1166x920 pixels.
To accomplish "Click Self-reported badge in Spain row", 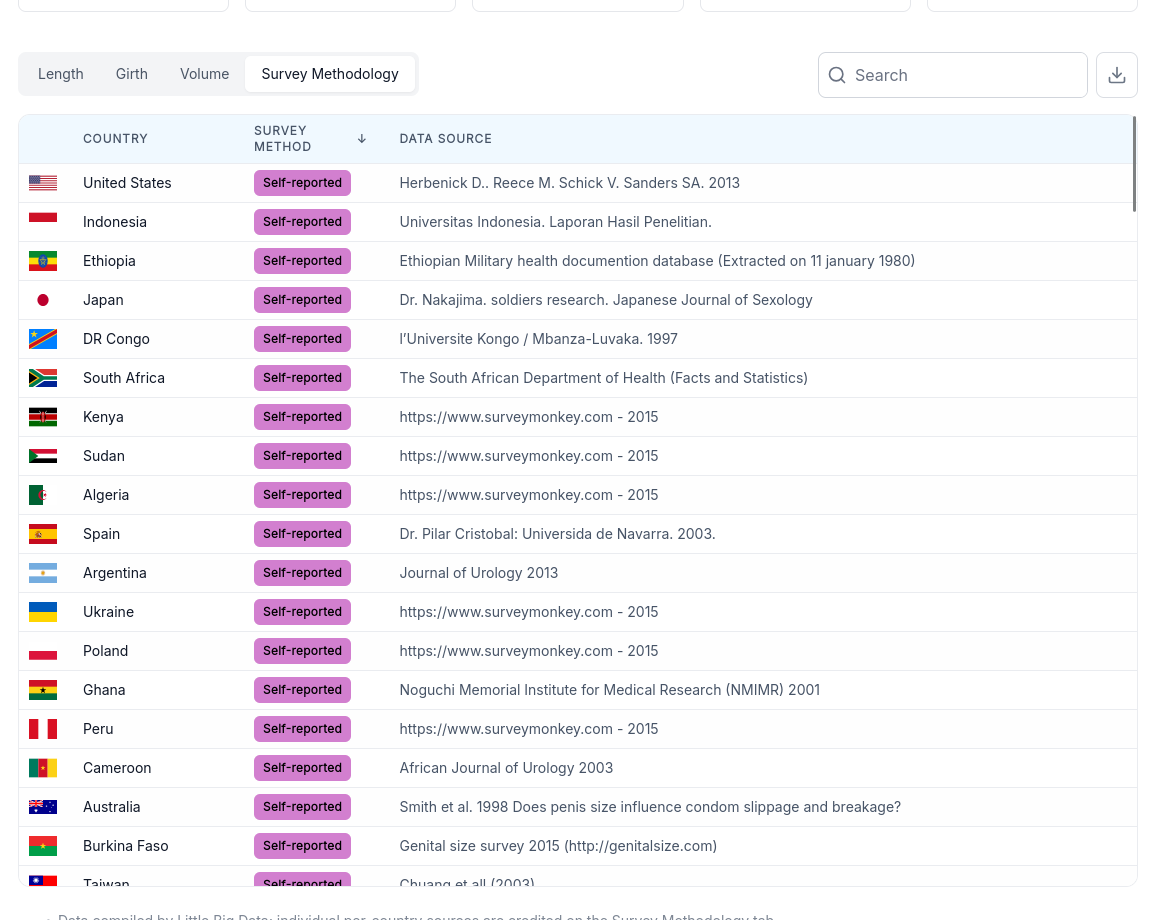I will click(302, 534).
